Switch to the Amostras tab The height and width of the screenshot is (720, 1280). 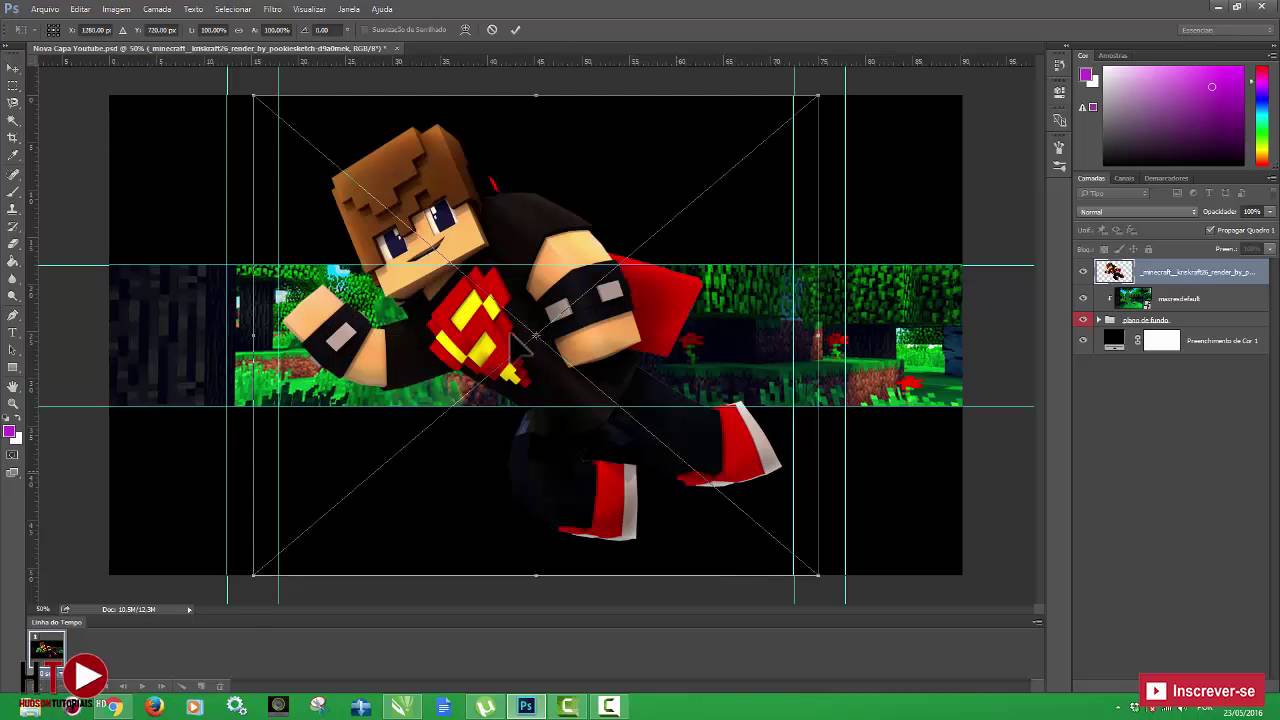(1112, 55)
